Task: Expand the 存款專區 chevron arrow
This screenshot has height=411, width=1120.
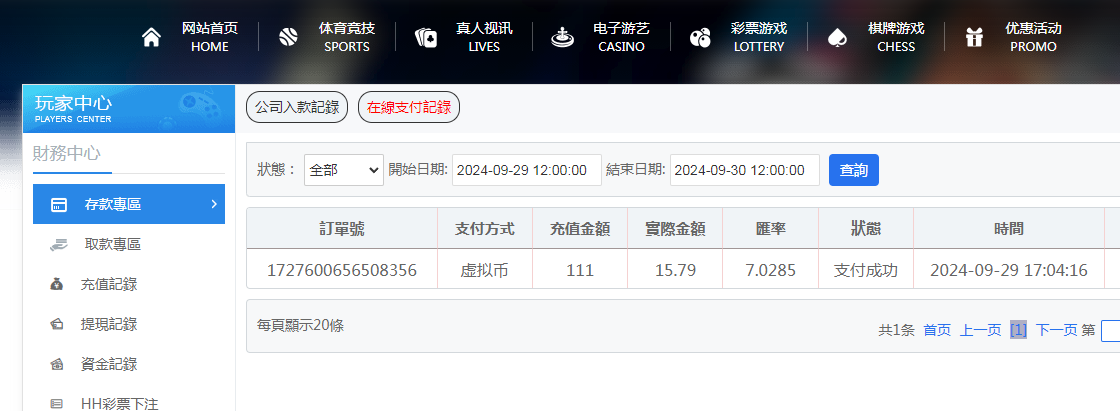Action: [x=214, y=204]
